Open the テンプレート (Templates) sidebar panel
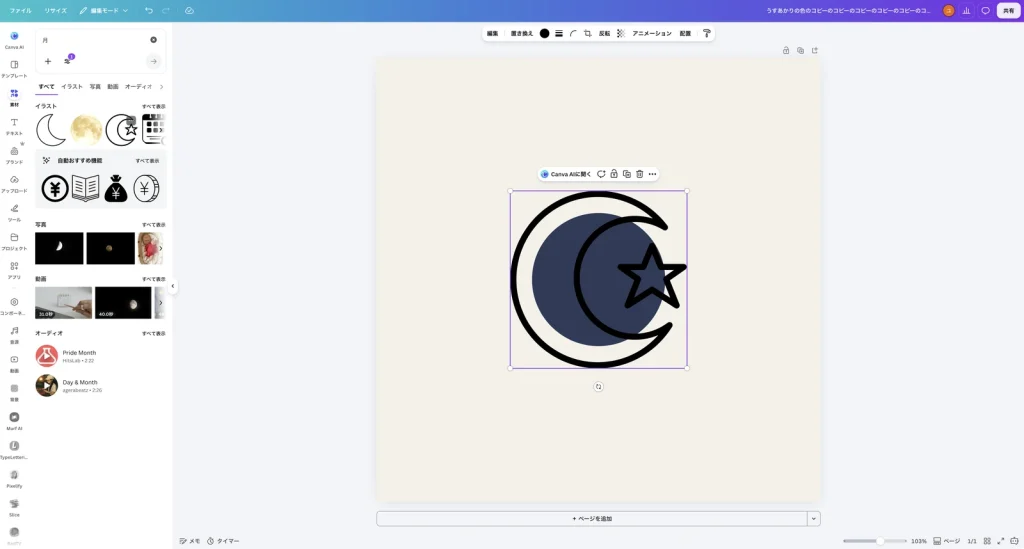The width and height of the screenshot is (1024, 549). coord(14,69)
